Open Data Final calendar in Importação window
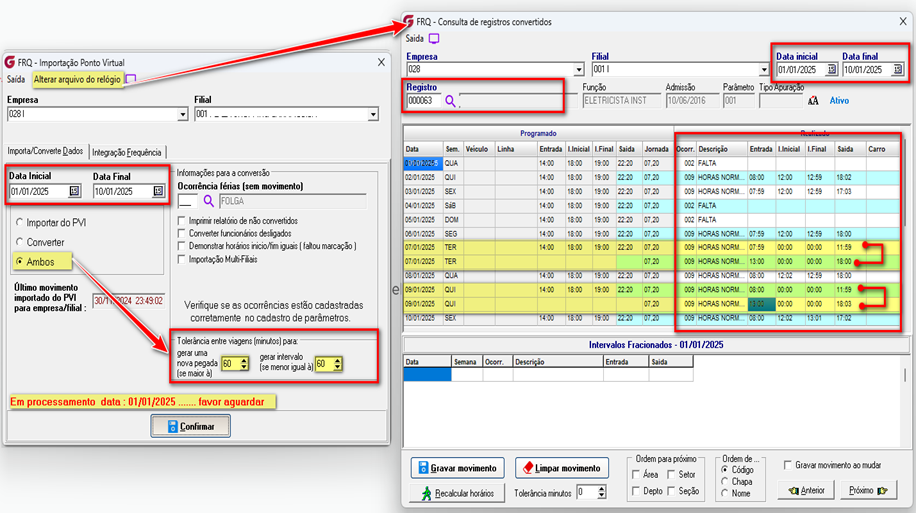The image size is (916, 513). [158, 191]
